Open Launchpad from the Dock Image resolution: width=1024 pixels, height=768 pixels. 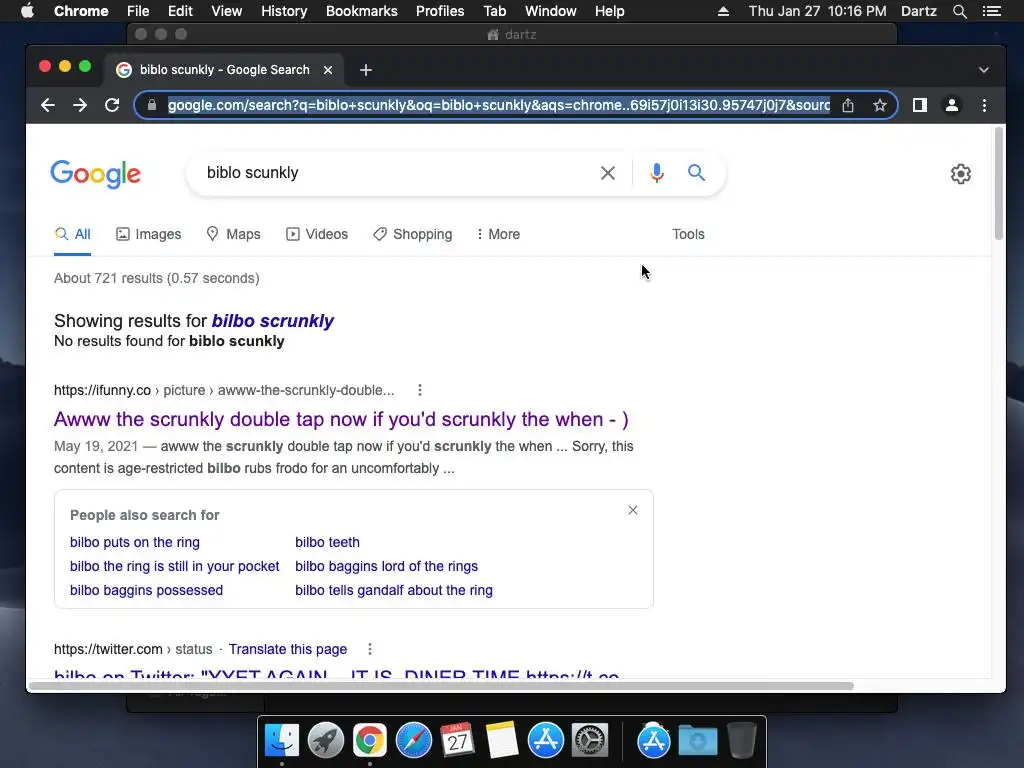[326, 741]
